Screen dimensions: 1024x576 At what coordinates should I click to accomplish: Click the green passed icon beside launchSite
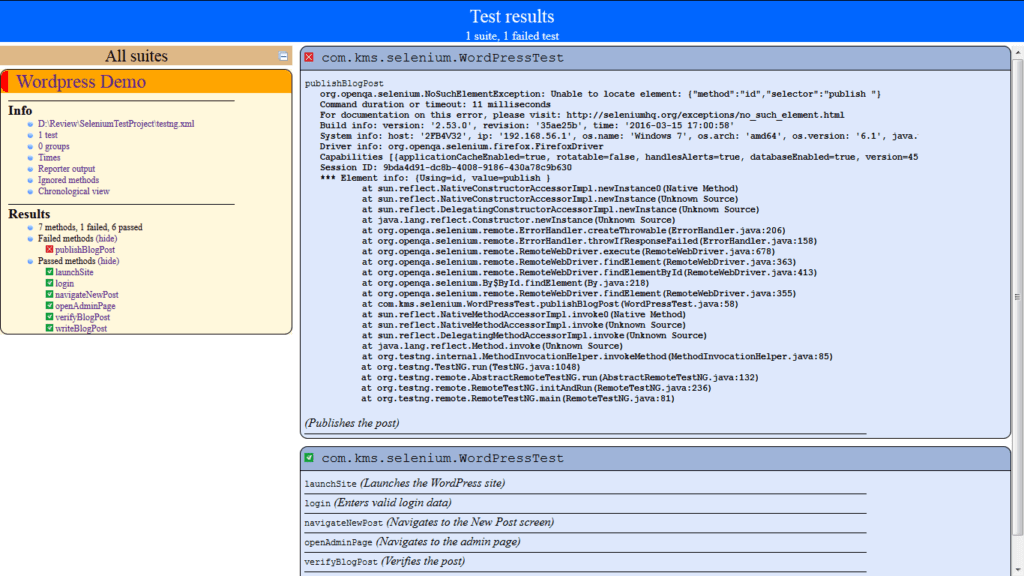coord(49,272)
